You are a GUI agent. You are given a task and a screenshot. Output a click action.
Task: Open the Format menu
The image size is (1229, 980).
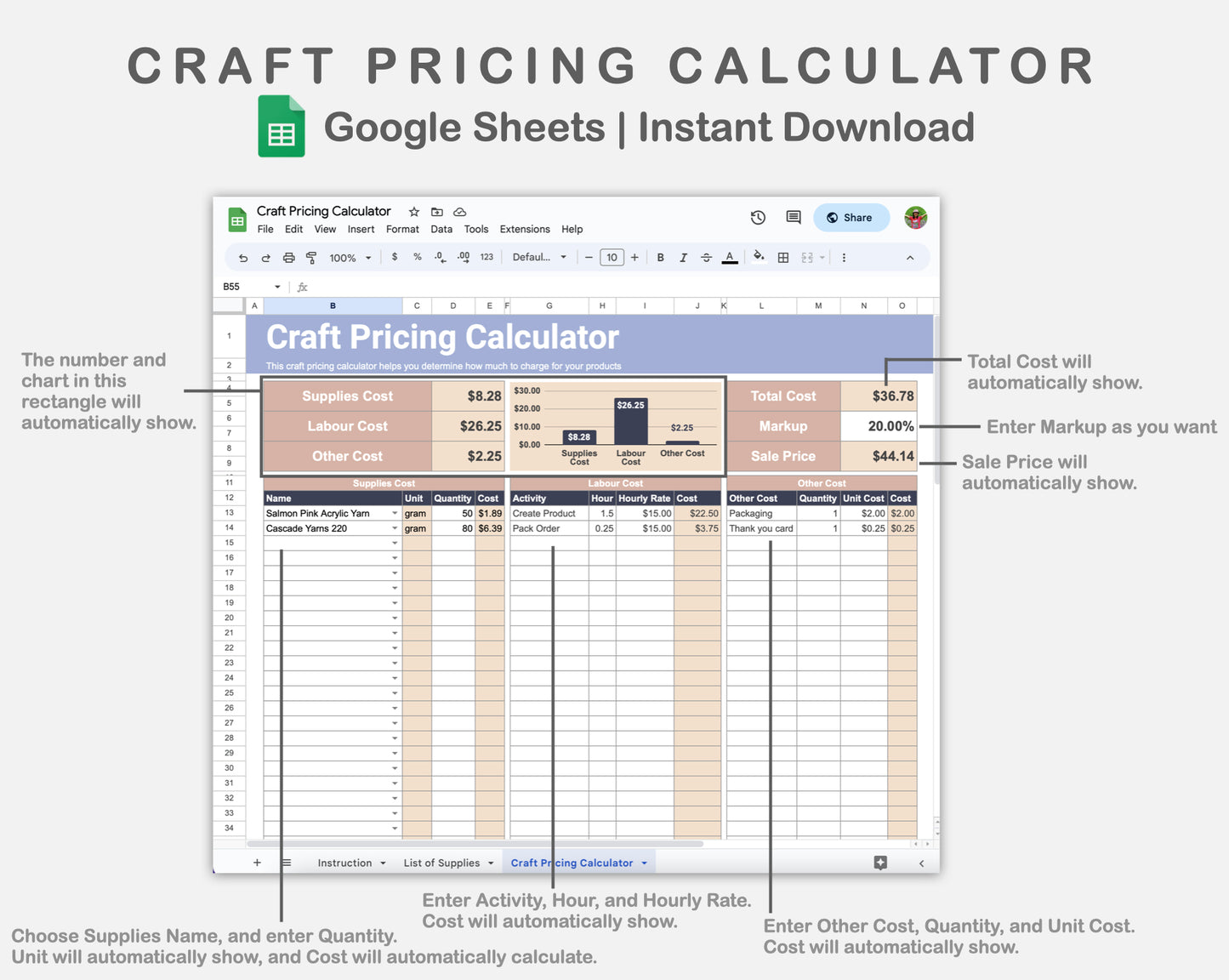402,229
